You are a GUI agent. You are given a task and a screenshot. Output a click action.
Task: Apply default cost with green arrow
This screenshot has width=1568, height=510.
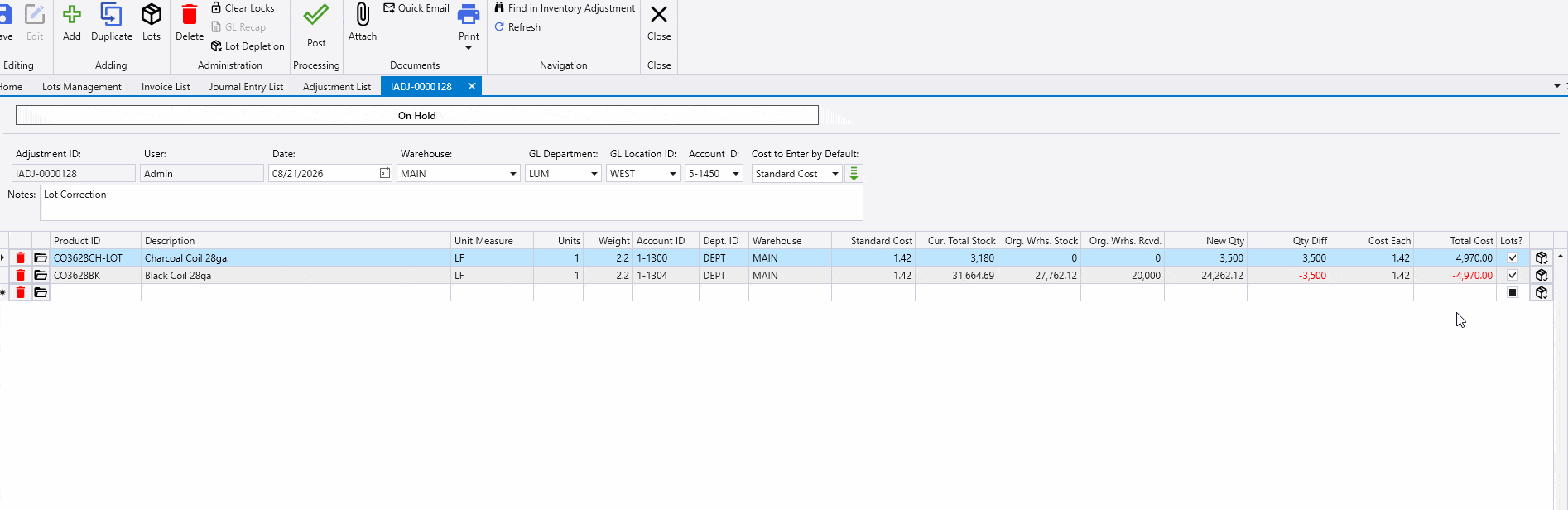[854, 174]
